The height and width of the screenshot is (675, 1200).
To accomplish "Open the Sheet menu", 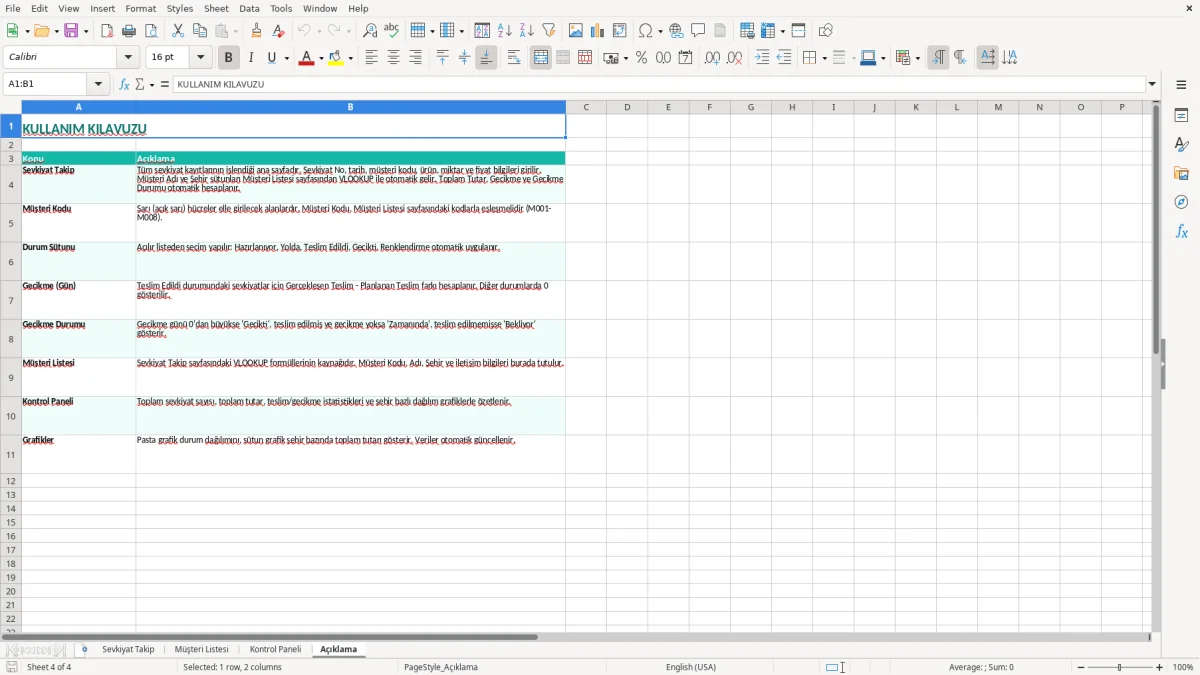I will [x=216, y=8].
